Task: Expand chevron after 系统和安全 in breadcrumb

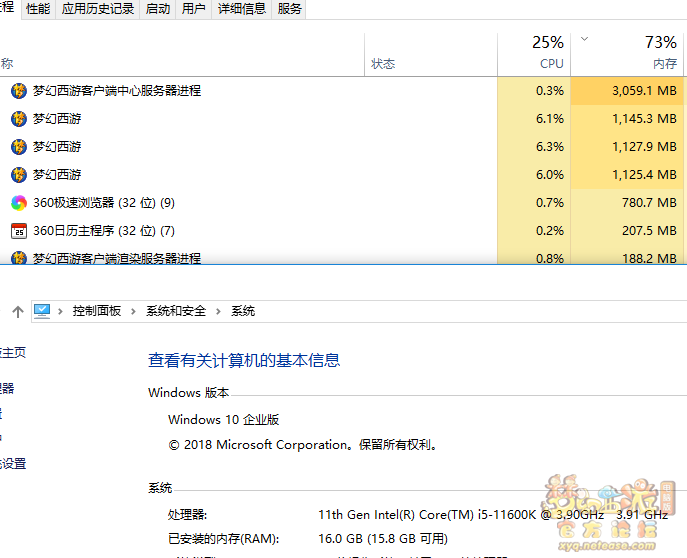Action: [x=218, y=311]
